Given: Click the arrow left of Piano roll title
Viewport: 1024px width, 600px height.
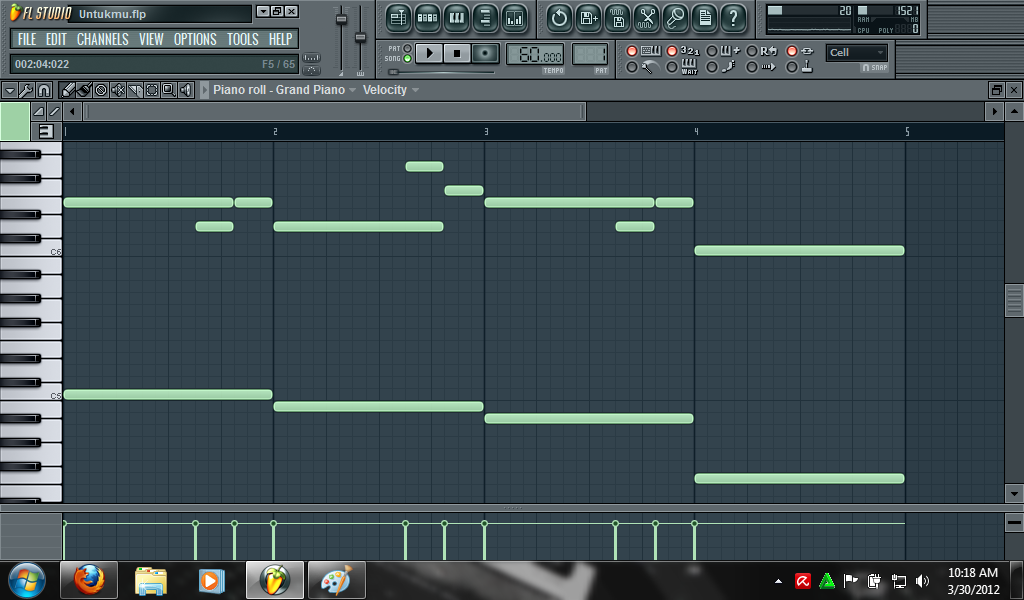Looking at the screenshot, I should click(204, 90).
